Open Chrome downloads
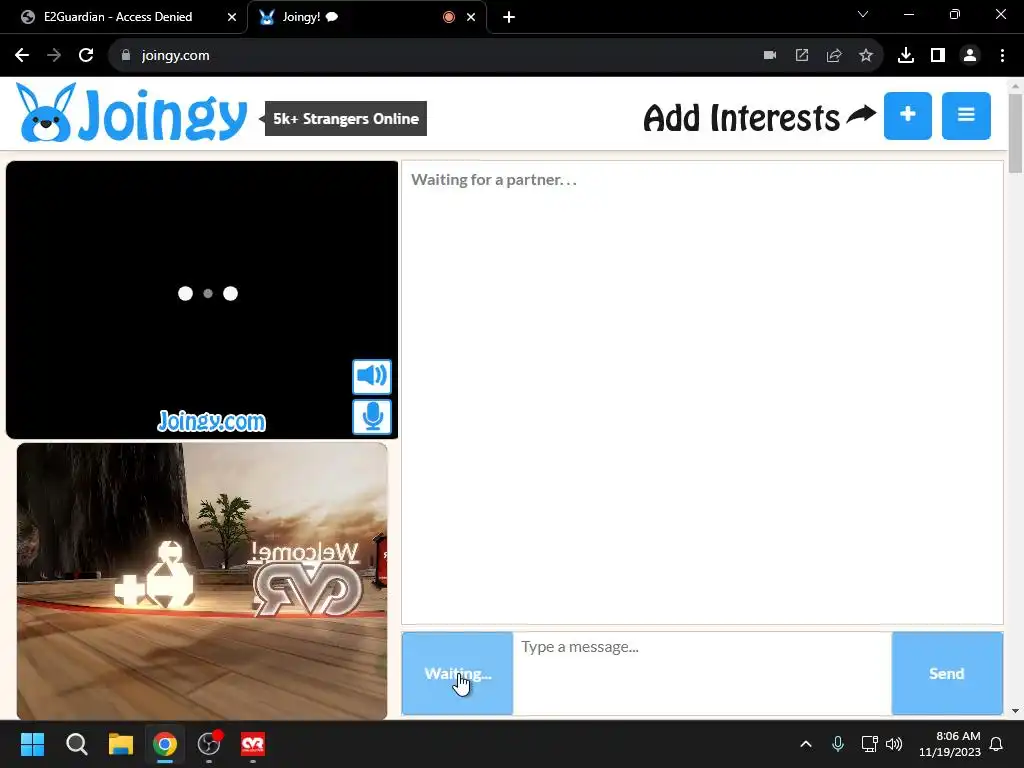This screenshot has height=768, width=1024. [x=906, y=56]
